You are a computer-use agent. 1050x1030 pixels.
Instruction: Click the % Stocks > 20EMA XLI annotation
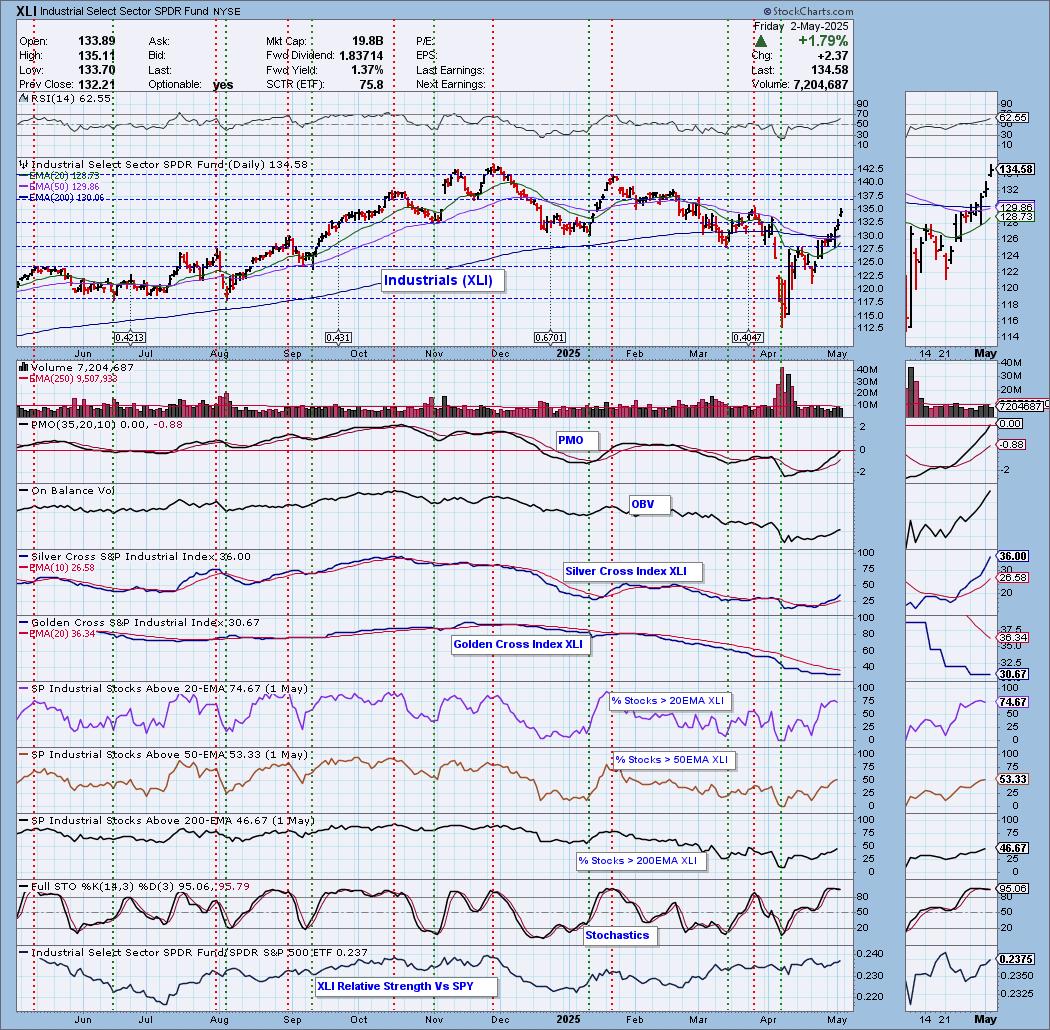pos(670,701)
